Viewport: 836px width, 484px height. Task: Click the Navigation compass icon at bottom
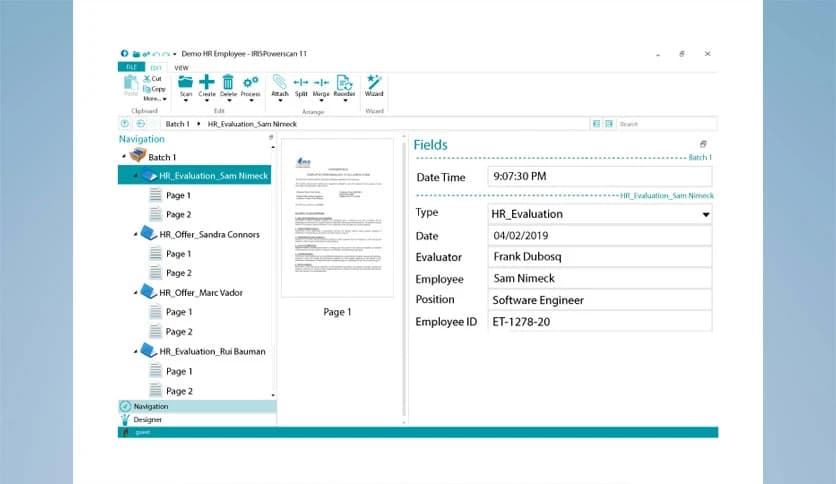click(x=125, y=406)
